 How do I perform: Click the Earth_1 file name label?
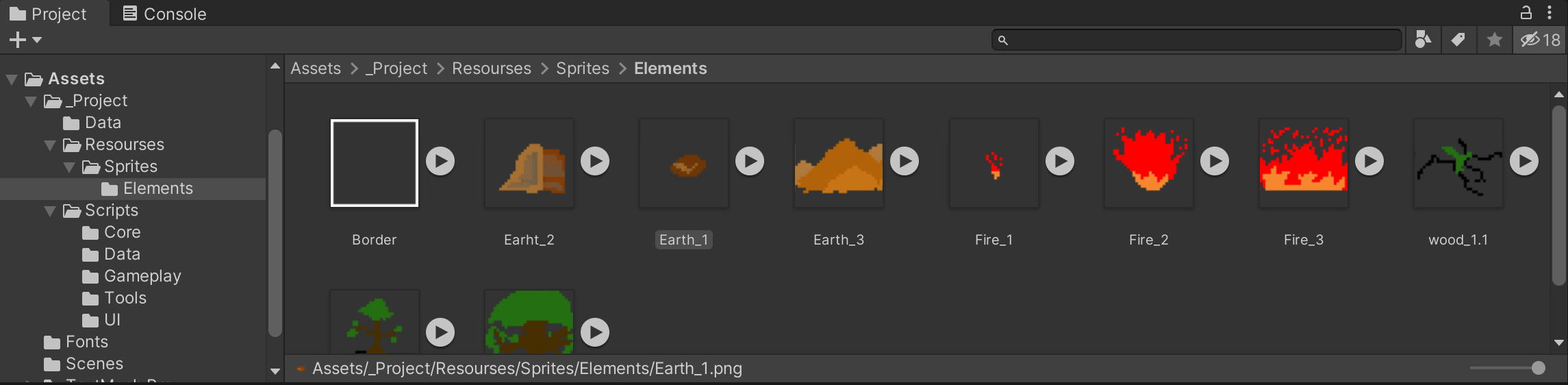point(684,240)
